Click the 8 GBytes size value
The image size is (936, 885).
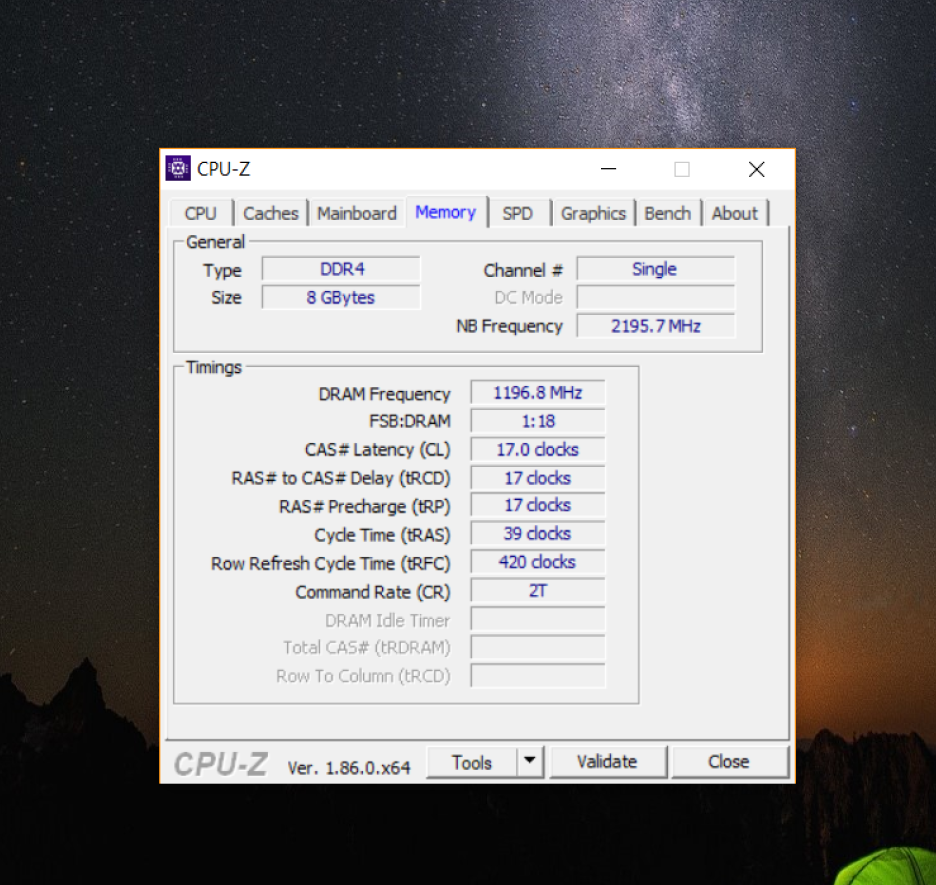[x=341, y=297]
